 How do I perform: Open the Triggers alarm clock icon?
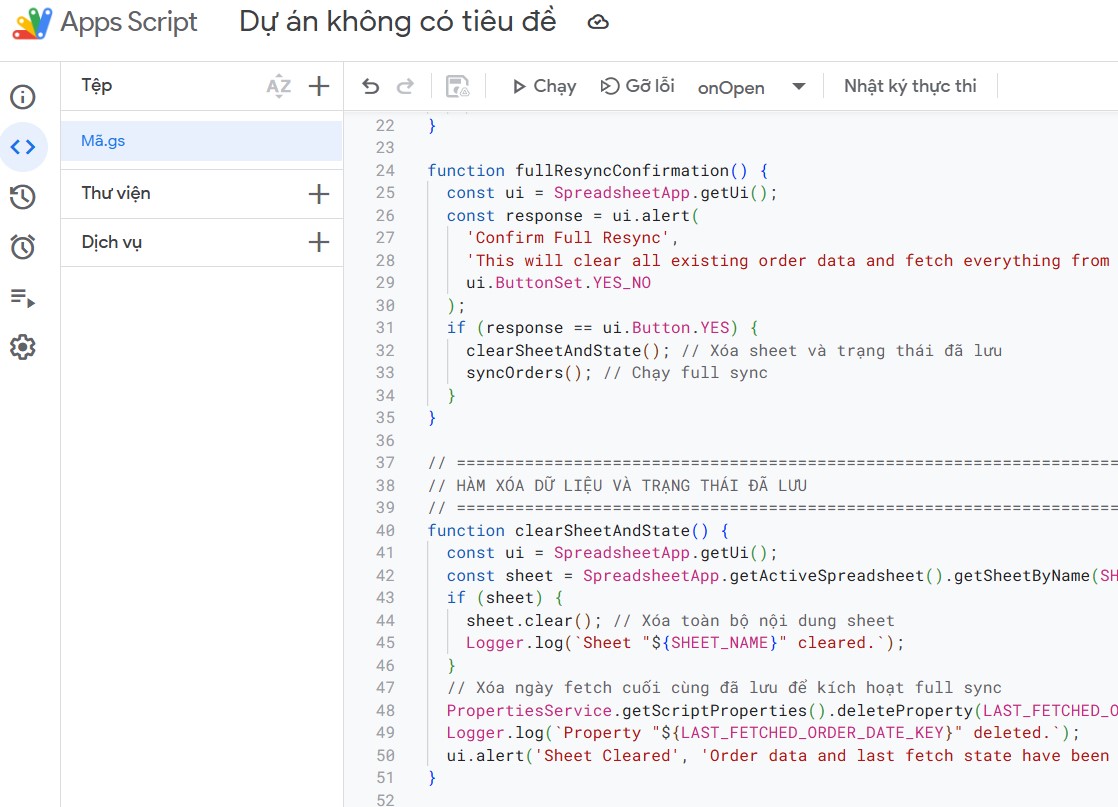click(23, 247)
